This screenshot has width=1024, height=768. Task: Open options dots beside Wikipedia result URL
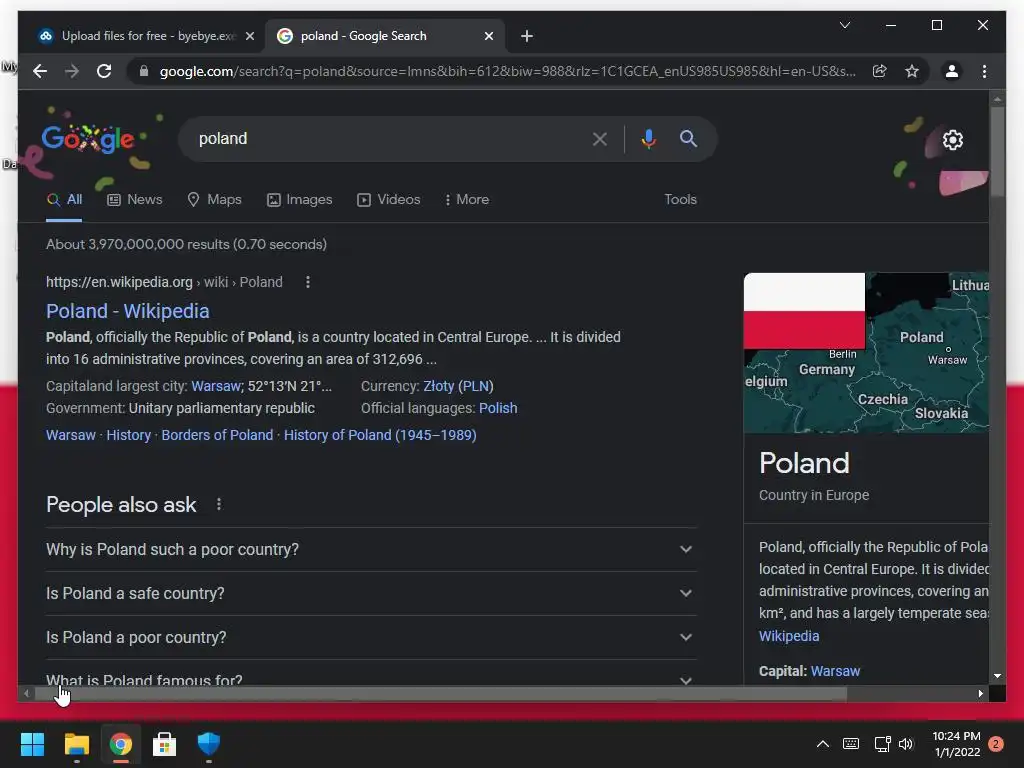click(x=308, y=282)
